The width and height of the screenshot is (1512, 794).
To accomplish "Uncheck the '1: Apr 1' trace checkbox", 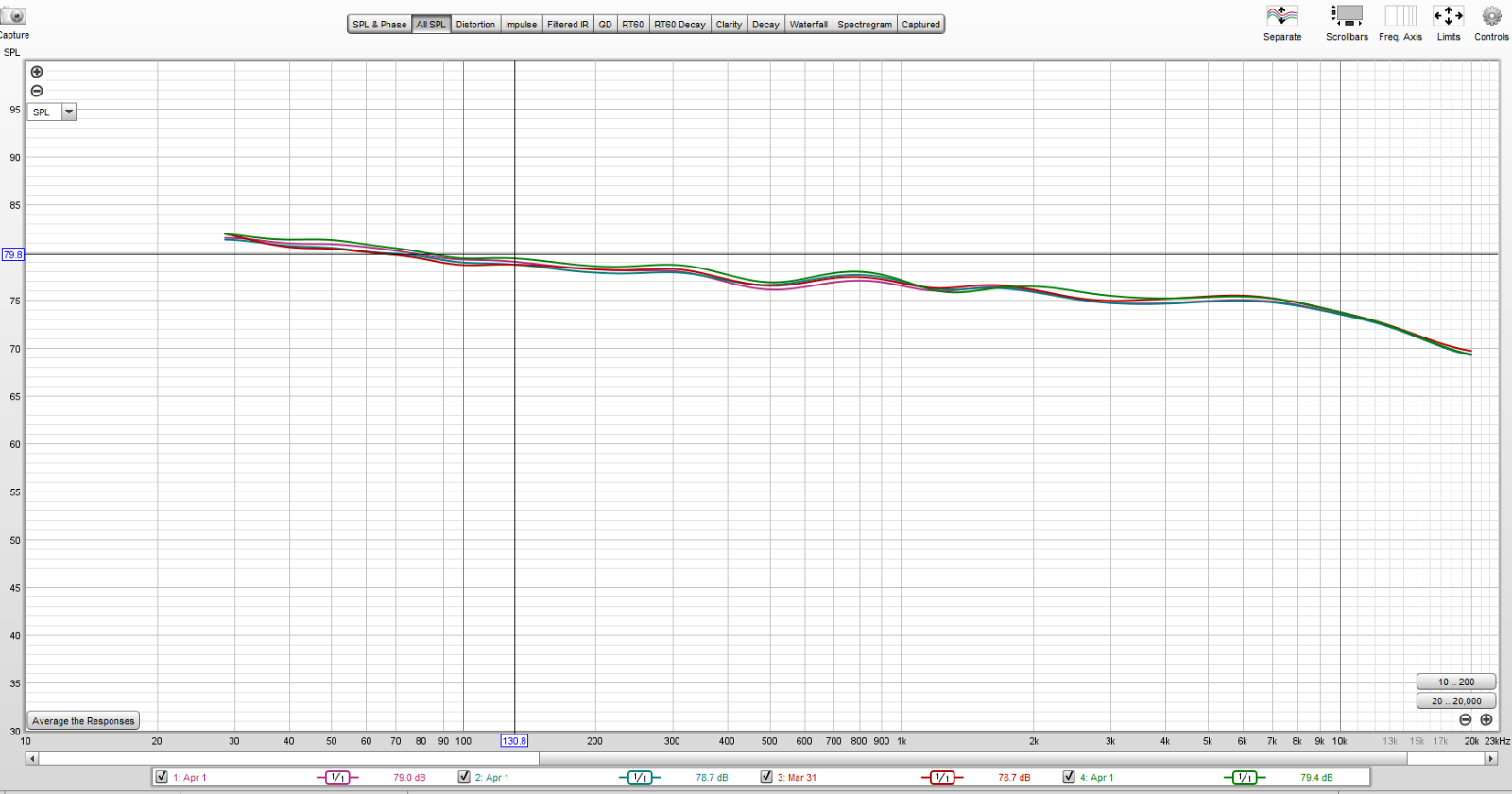I will click(x=162, y=777).
